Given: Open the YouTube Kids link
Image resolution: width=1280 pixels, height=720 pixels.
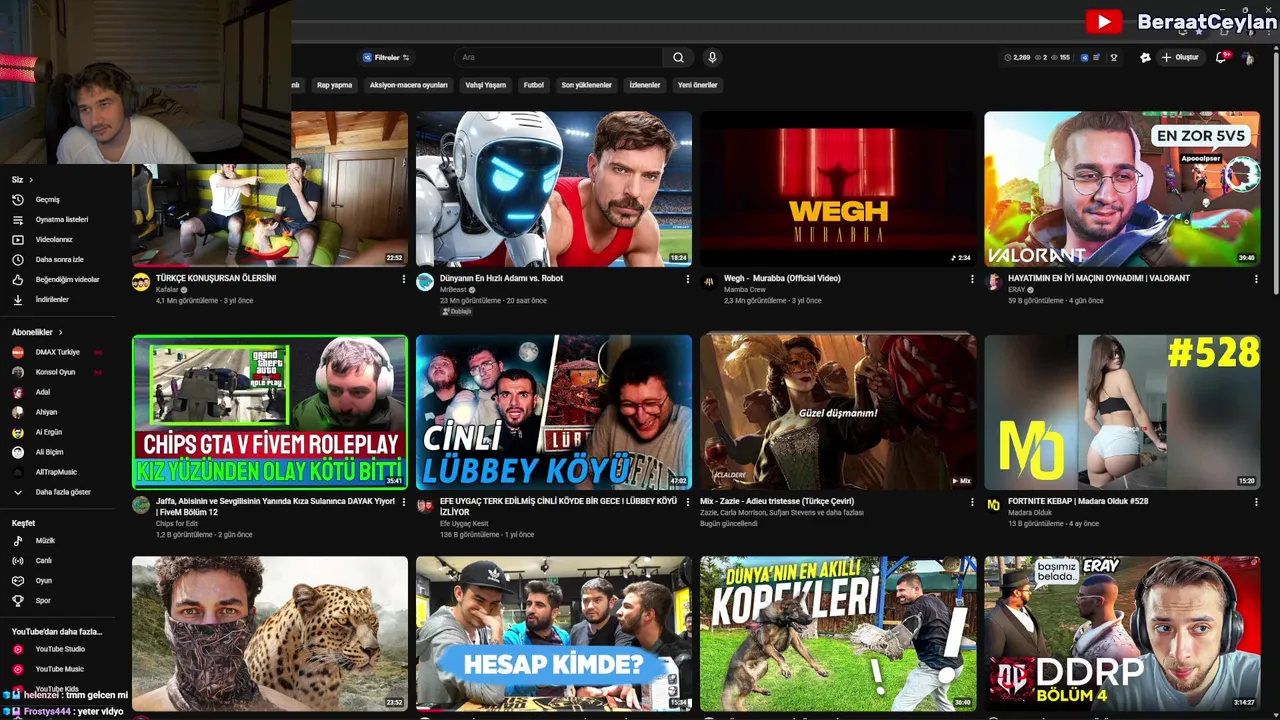Looking at the screenshot, I should point(57,689).
